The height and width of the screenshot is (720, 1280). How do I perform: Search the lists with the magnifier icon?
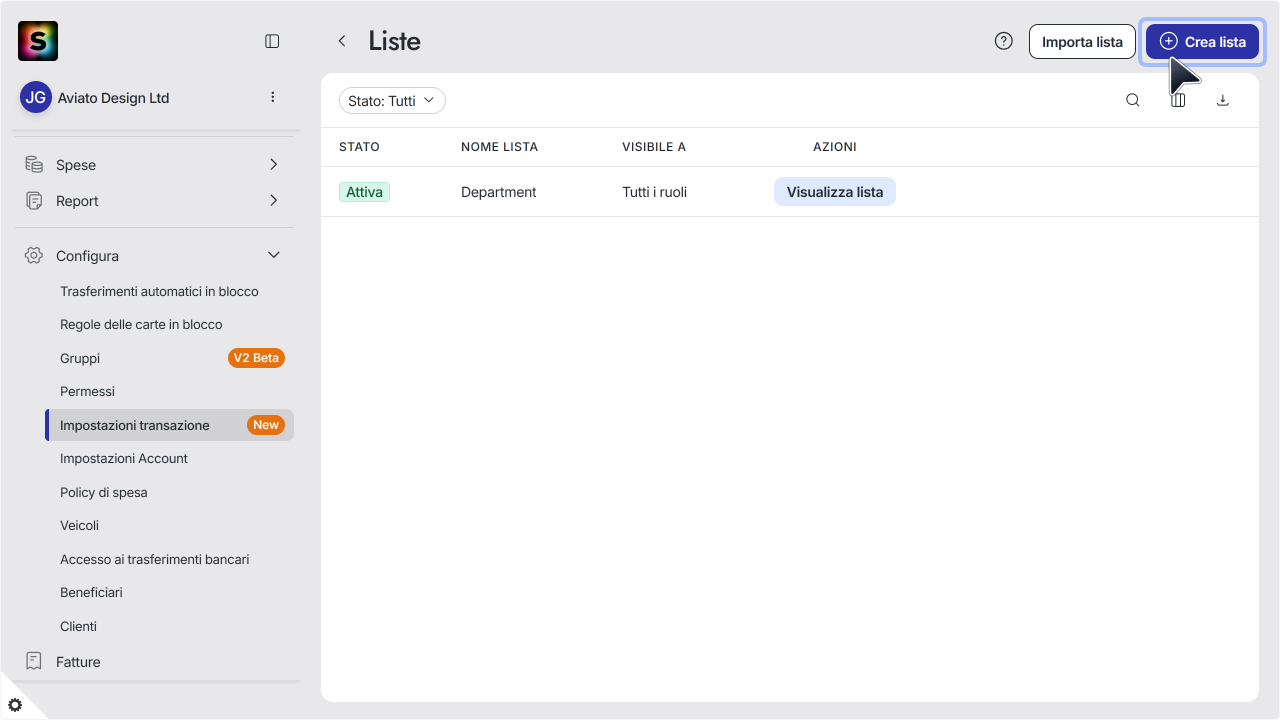(x=1133, y=100)
